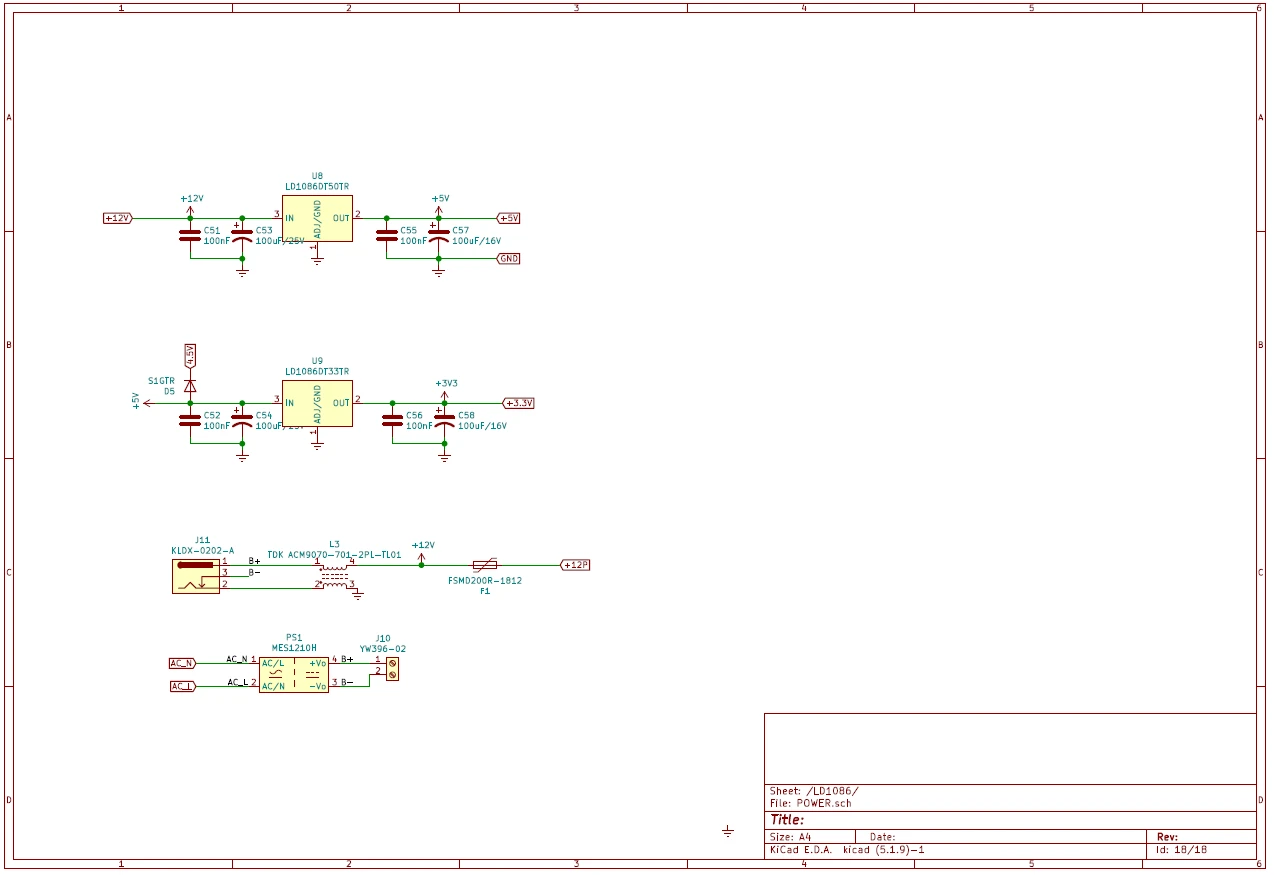
Task: Click the 100nF value of C51
Action: 217,242
